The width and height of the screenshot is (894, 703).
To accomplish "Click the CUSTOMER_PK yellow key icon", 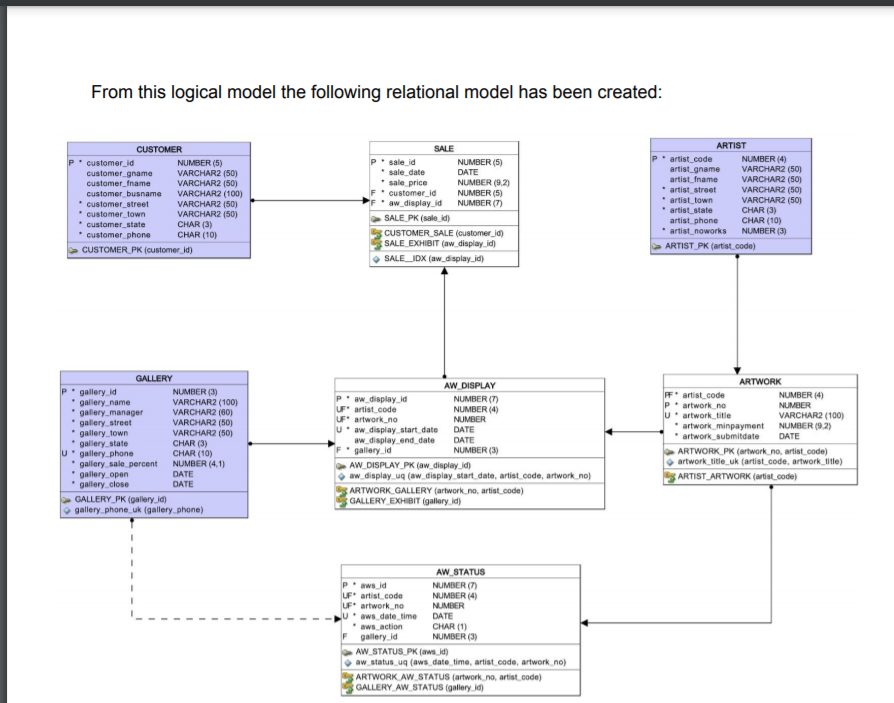I will [74, 248].
